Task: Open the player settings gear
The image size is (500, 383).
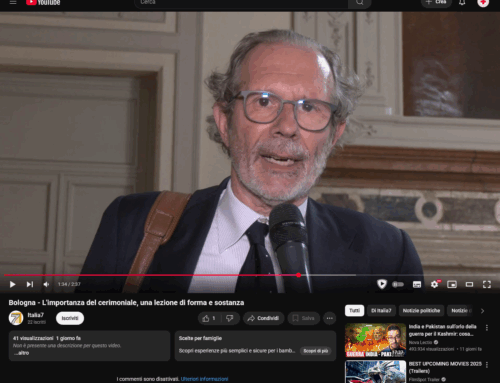Action: (435, 284)
